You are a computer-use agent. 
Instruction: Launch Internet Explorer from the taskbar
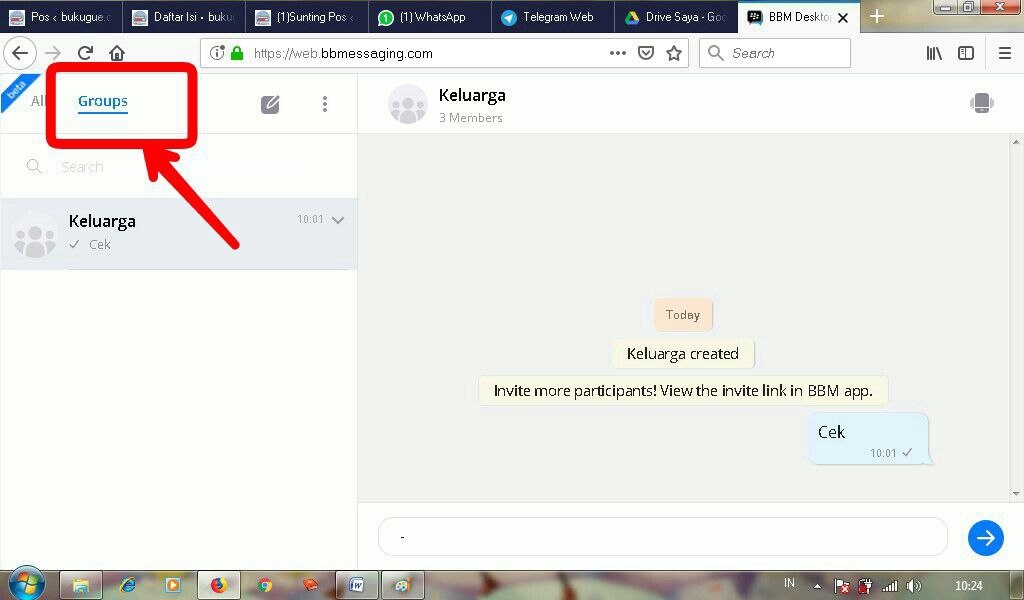[x=127, y=585]
